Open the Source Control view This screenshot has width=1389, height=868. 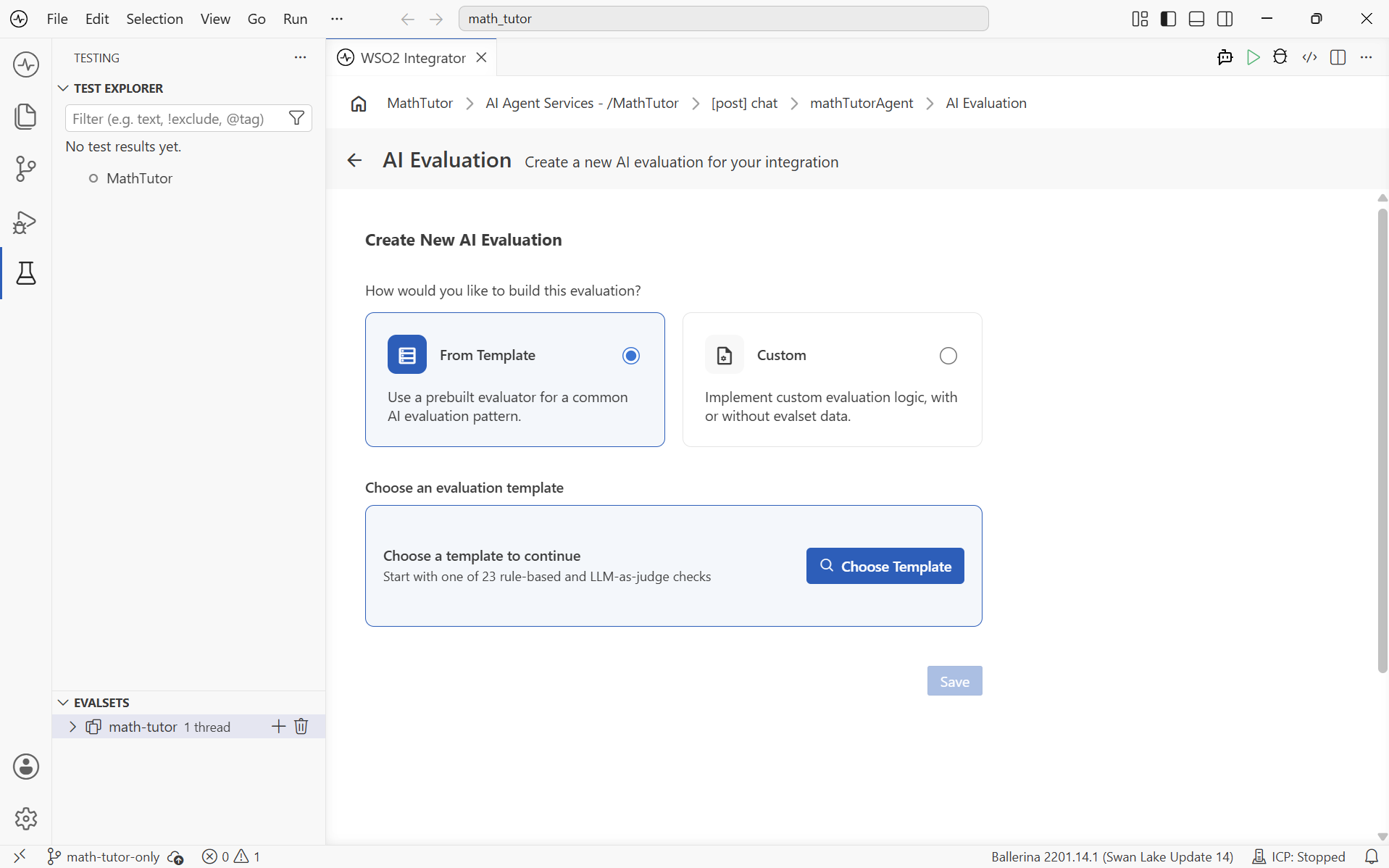click(x=26, y=169)
